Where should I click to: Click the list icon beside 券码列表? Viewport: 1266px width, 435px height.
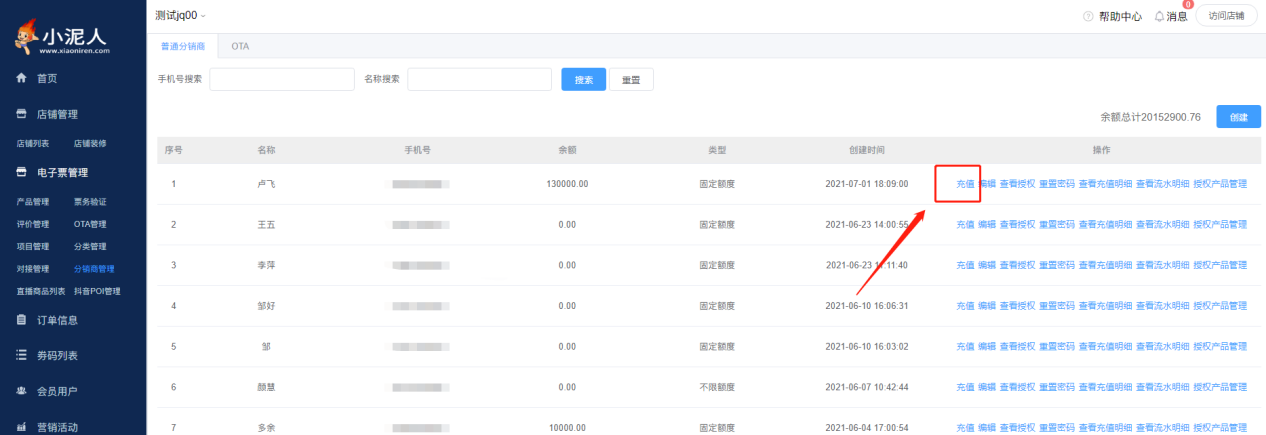point(21,355)
